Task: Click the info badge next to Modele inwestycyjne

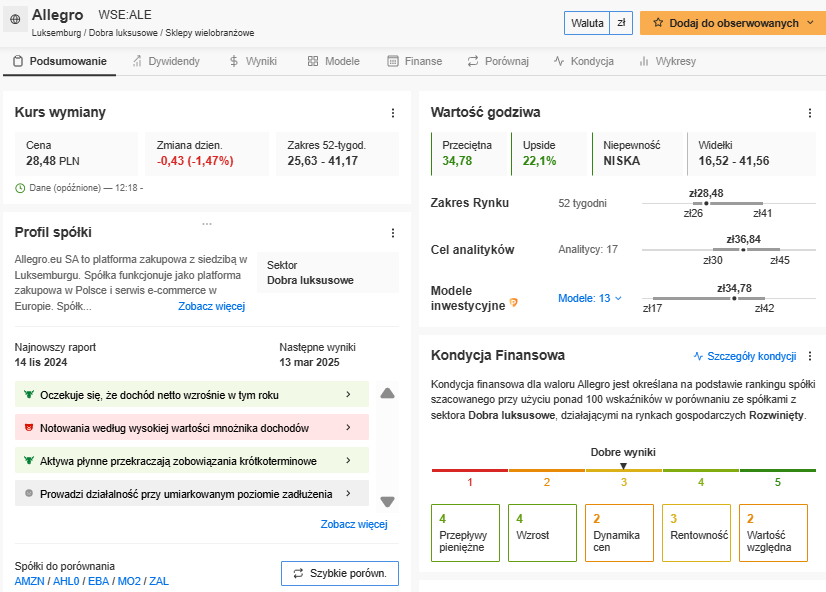Action: point(514,302)
